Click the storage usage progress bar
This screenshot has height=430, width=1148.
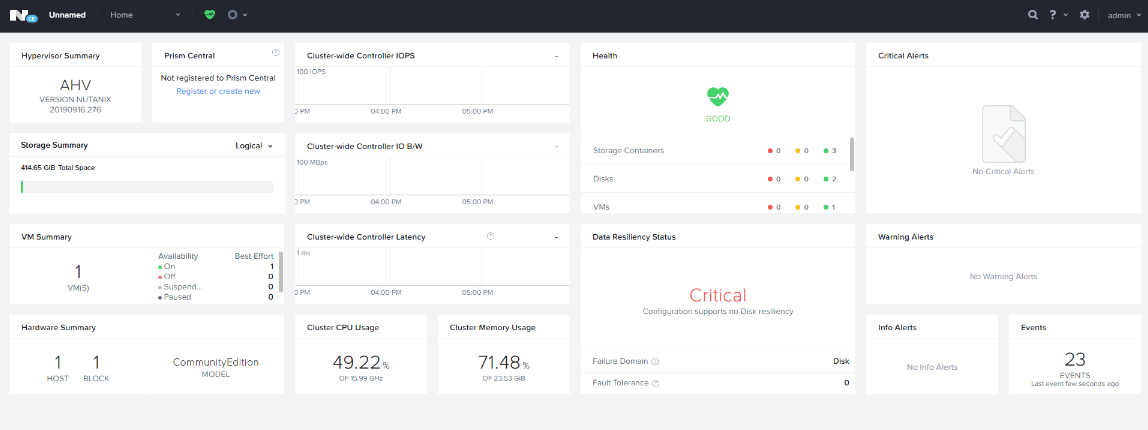click(x=147, y=187)
